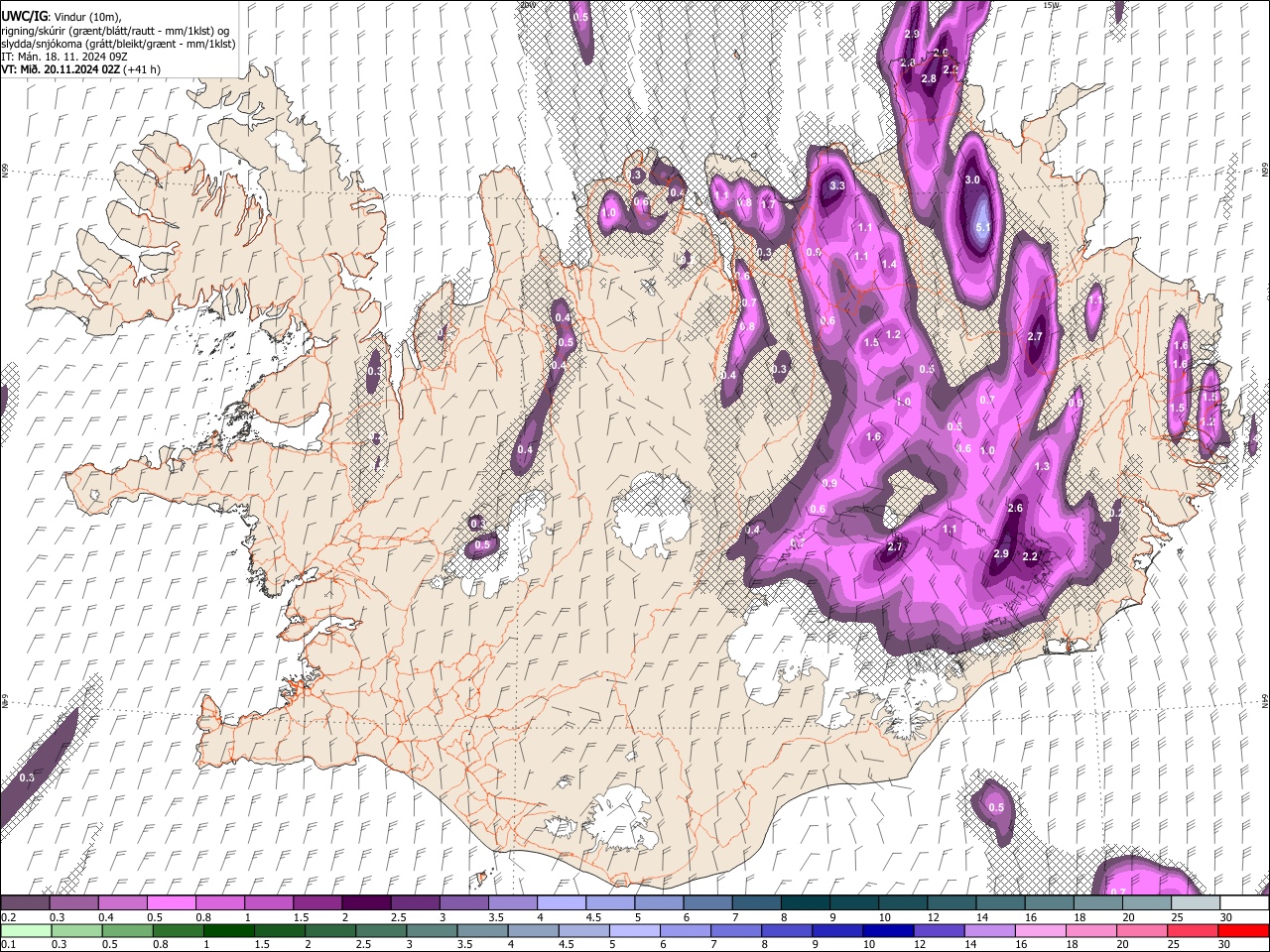Select the snow legend swatch between 5 and 6
The image size is (1270, 952).
[x=659, y=903]
